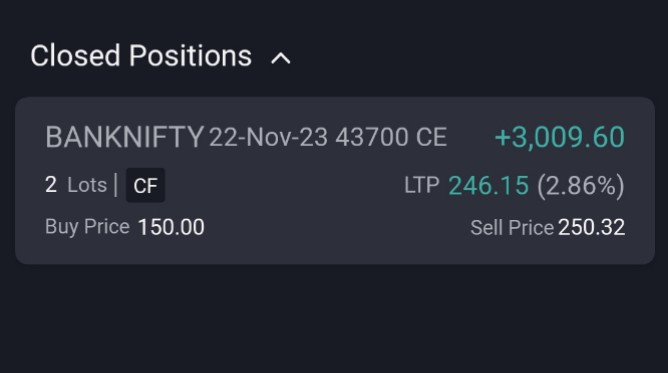Collapse the Closed Positions chevron

[x=281, y=58]
